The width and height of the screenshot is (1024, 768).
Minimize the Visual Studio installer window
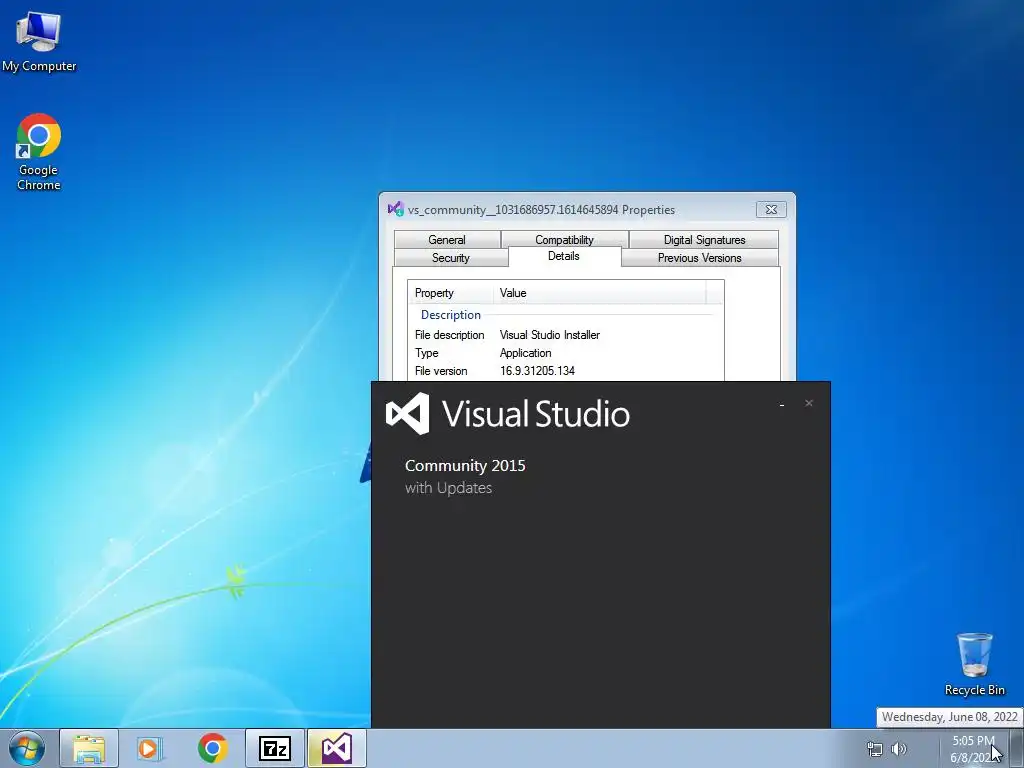782,404
